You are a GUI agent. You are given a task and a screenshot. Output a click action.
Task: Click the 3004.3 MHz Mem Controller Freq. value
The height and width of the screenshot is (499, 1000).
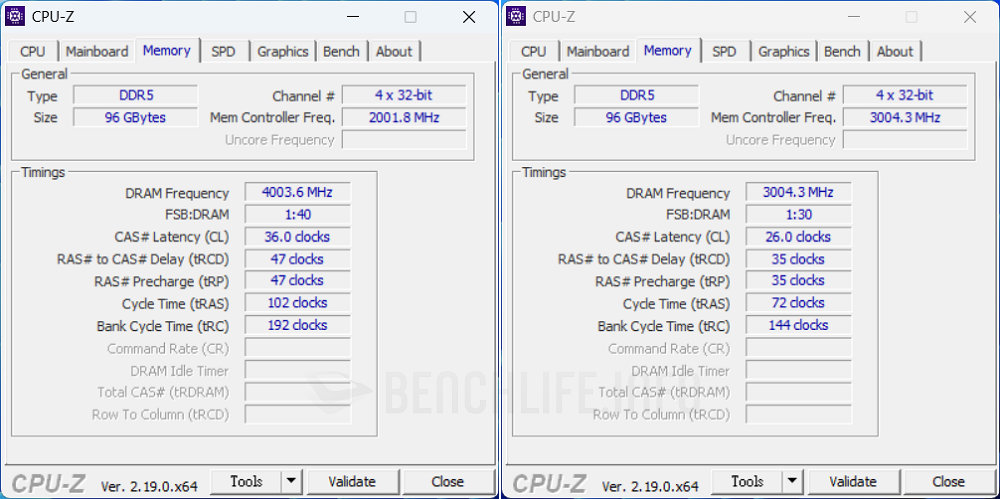904,117
